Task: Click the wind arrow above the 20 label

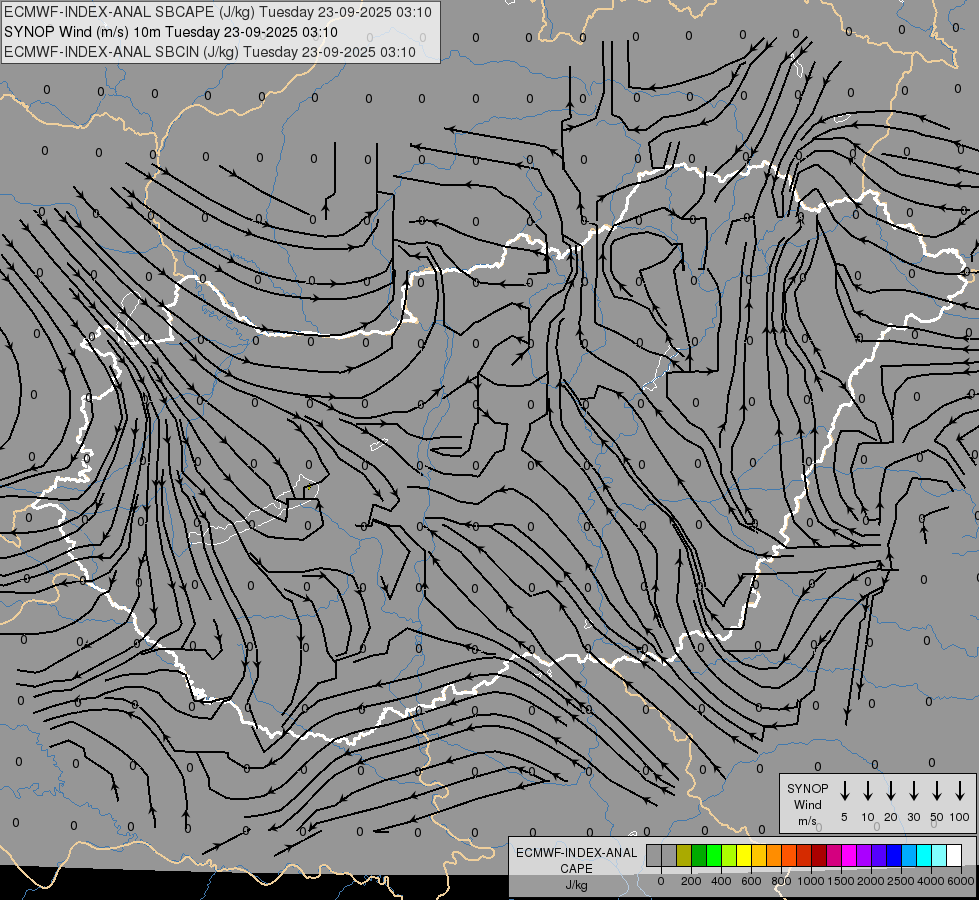Action: pyautogui.click(x=890, y=791)
